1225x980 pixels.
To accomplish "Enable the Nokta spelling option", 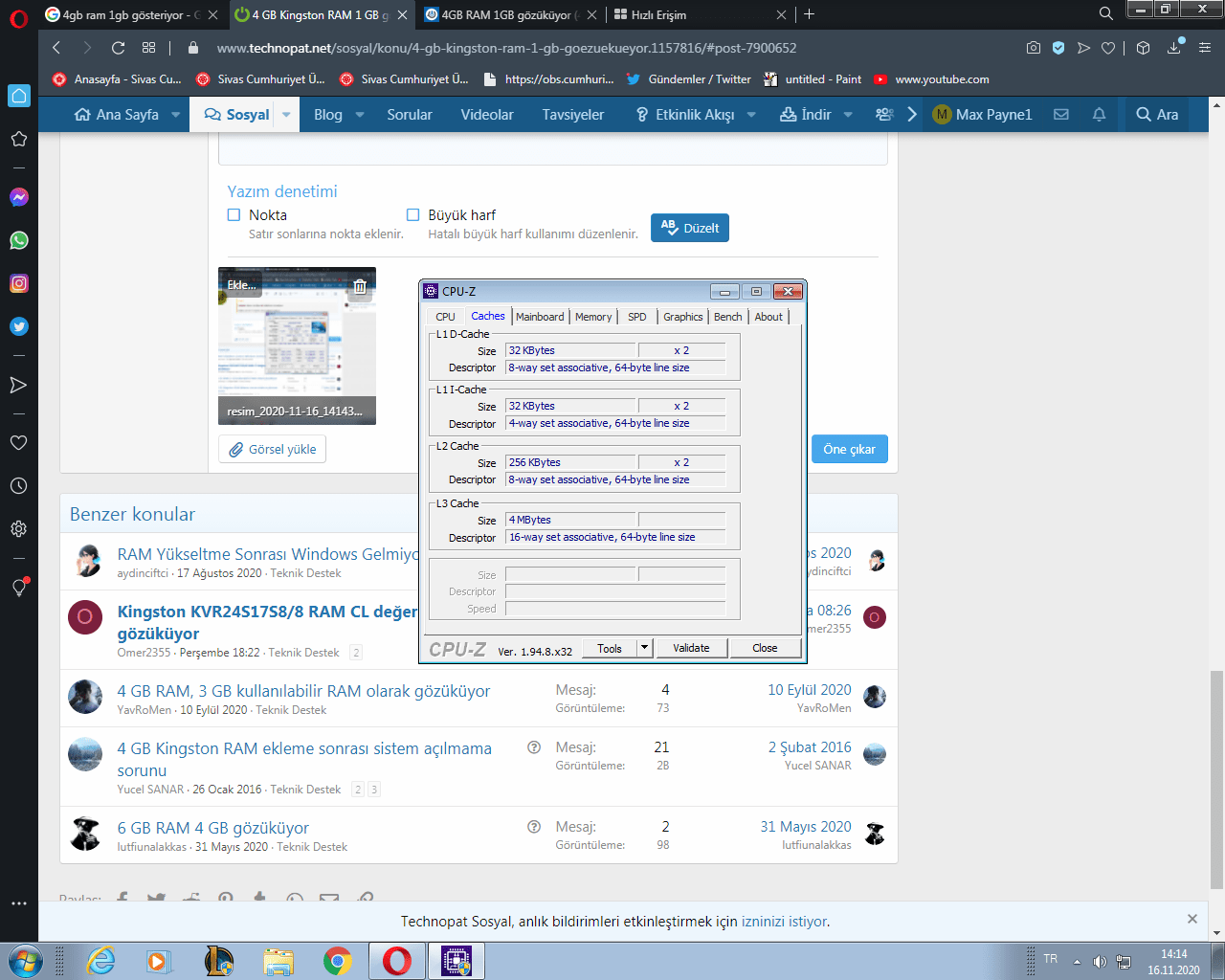I will pos(232,214).
